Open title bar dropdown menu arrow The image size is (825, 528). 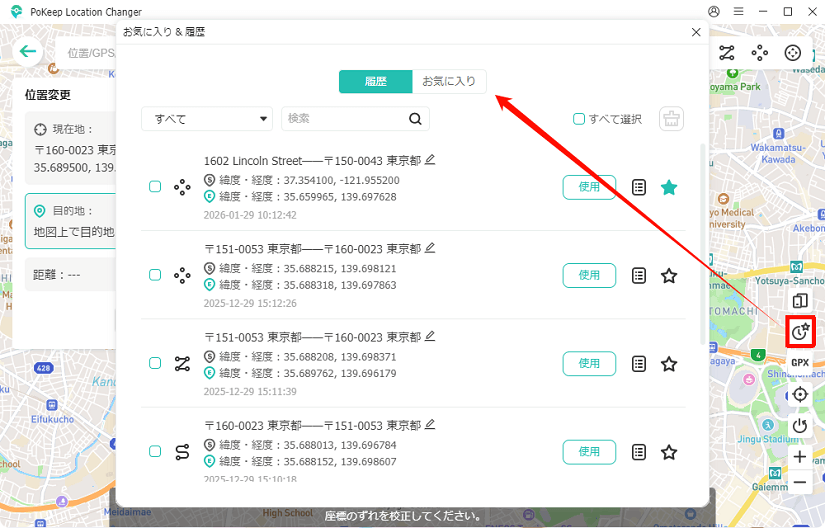(738, 11)
